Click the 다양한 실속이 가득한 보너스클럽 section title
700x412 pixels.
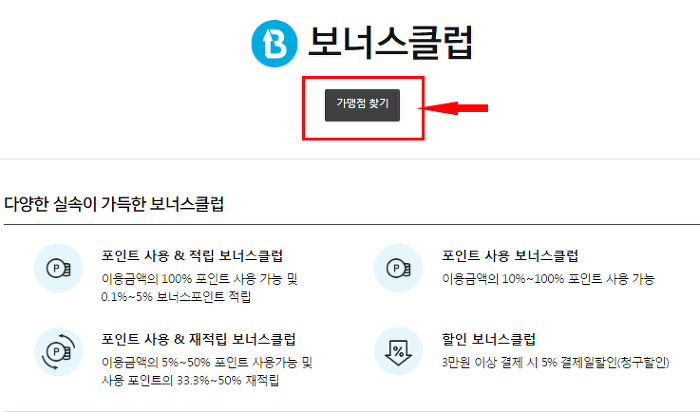114,204
